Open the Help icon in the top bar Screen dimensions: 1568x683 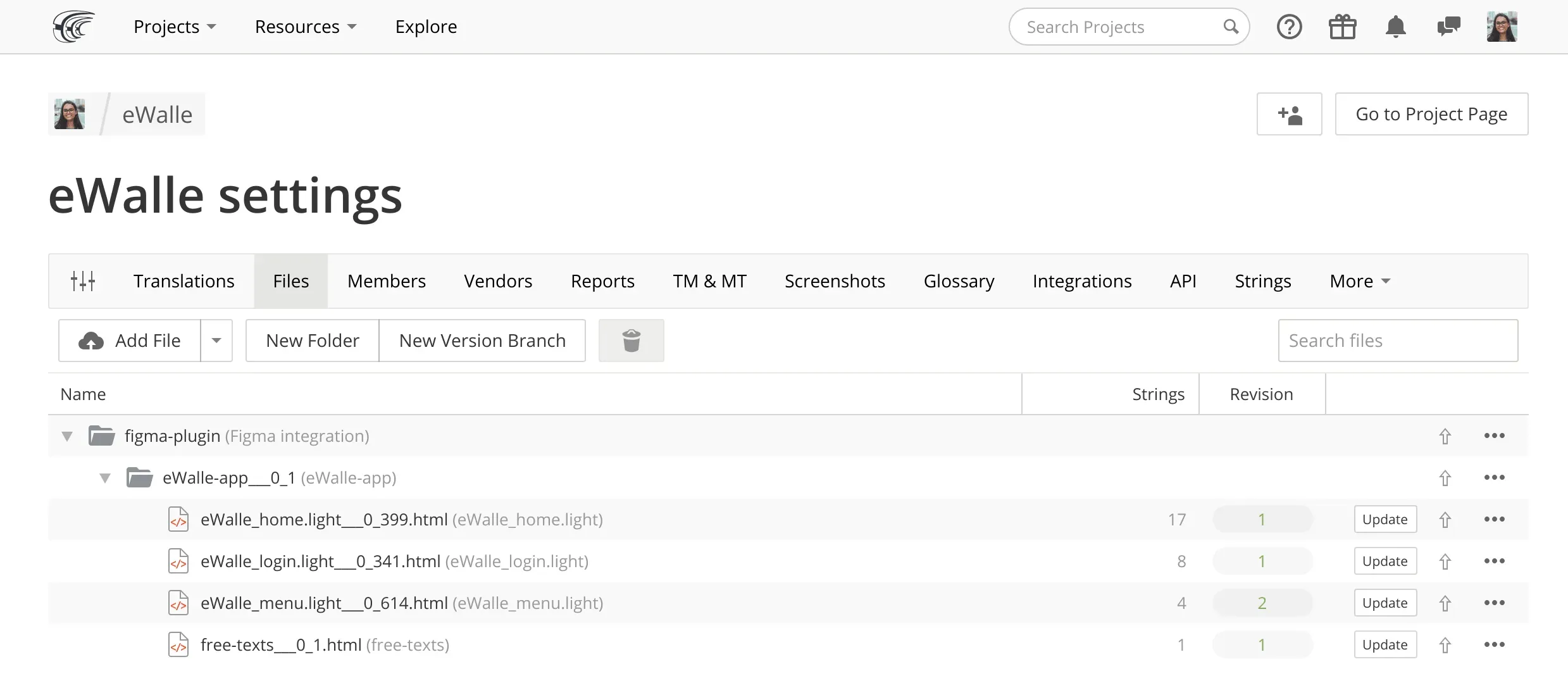click(x=1289, y=27)
